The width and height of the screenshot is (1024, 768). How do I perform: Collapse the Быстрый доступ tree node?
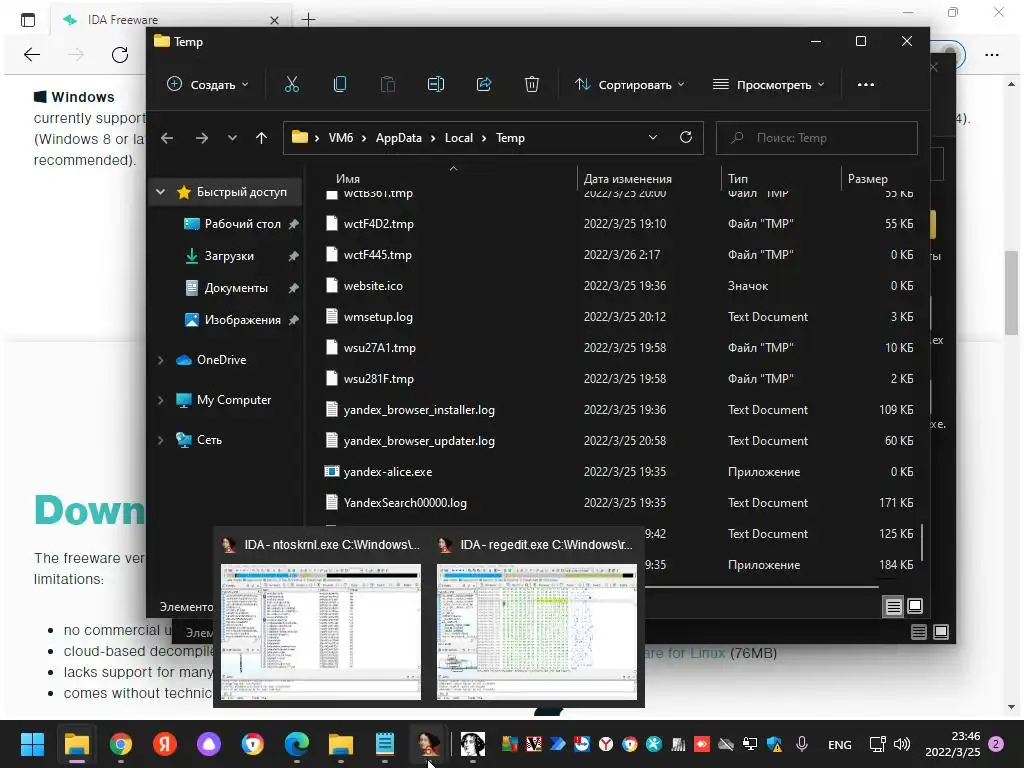pos(161,191)
